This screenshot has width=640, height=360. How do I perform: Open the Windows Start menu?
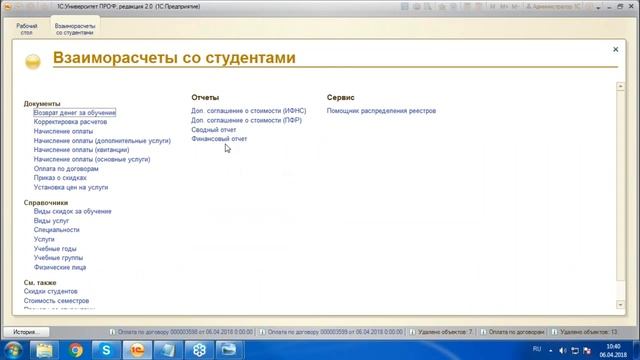pos(13,350)
